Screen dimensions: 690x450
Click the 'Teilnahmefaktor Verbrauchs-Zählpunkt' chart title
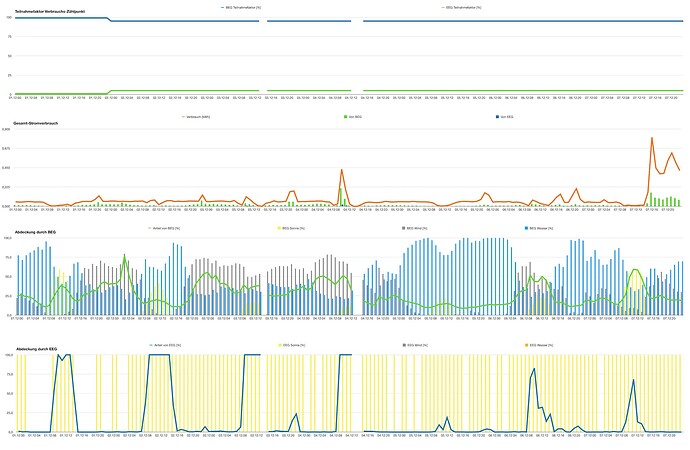(48, 10)
